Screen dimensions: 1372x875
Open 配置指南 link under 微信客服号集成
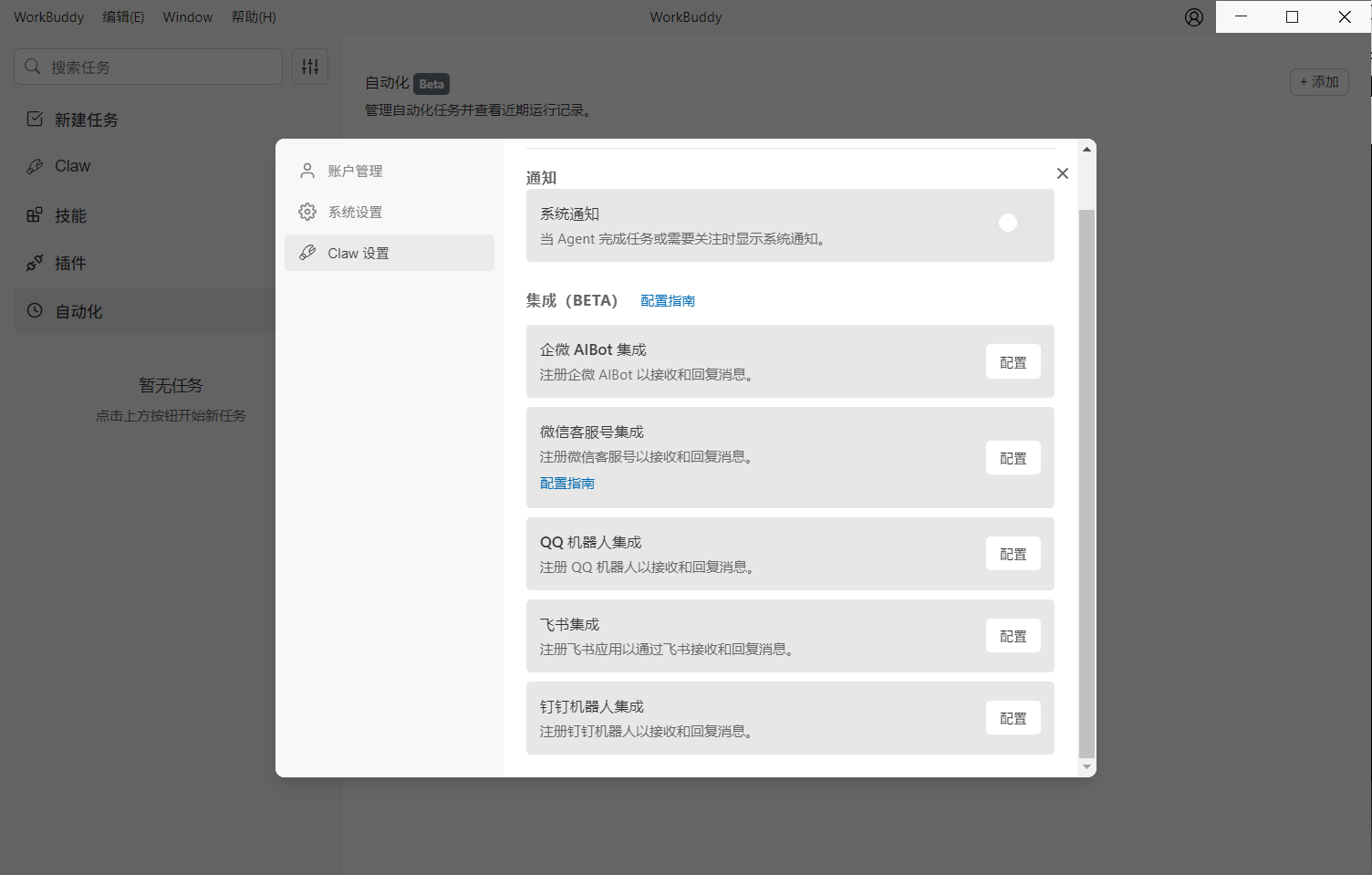[x=566, y=484]
